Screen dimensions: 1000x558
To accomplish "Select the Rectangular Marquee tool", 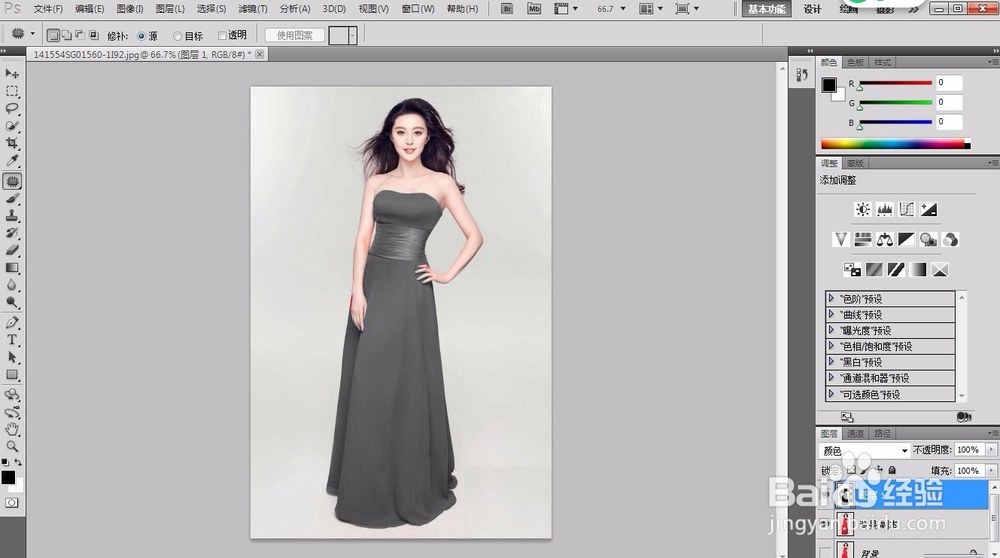I will (11, 91).
